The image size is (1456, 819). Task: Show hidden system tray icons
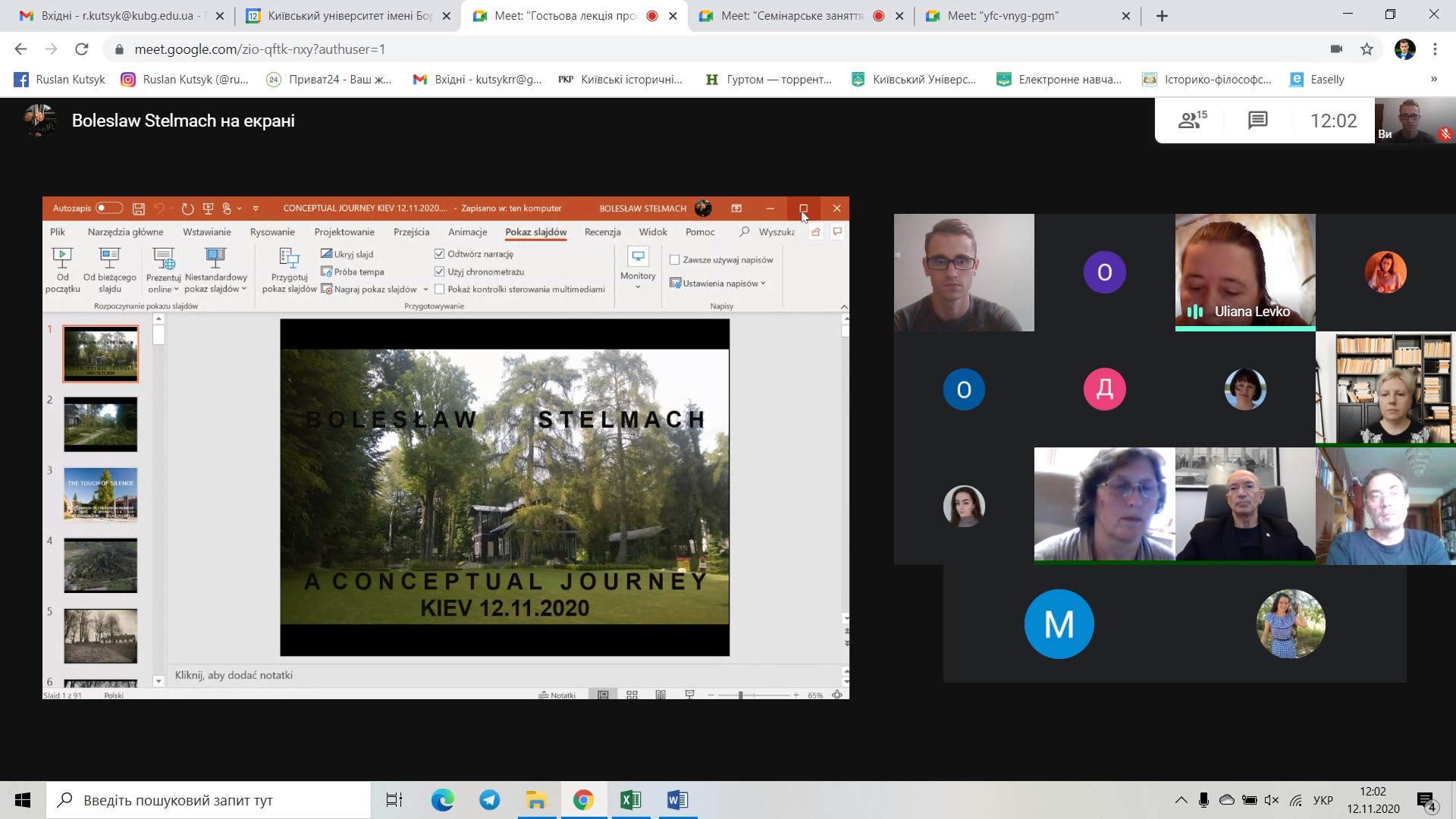click(x=1181, y=800)
